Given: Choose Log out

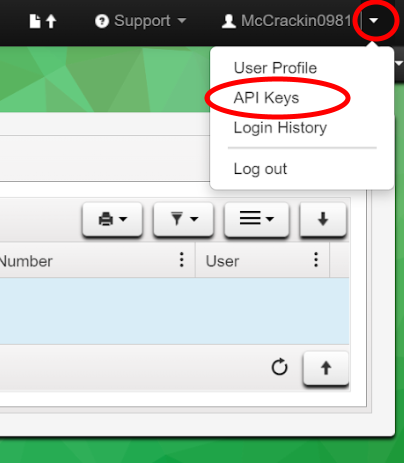Looking at the screenshot, I should point(260,169).
